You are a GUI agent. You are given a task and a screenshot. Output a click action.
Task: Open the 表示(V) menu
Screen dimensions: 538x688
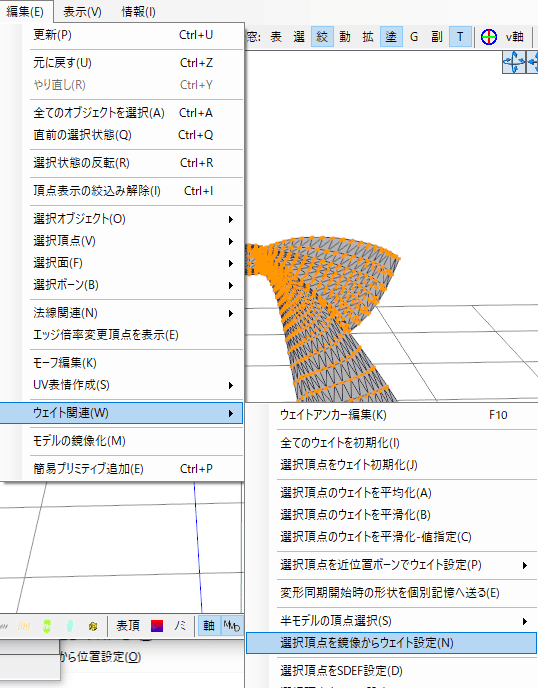[82, 11]
